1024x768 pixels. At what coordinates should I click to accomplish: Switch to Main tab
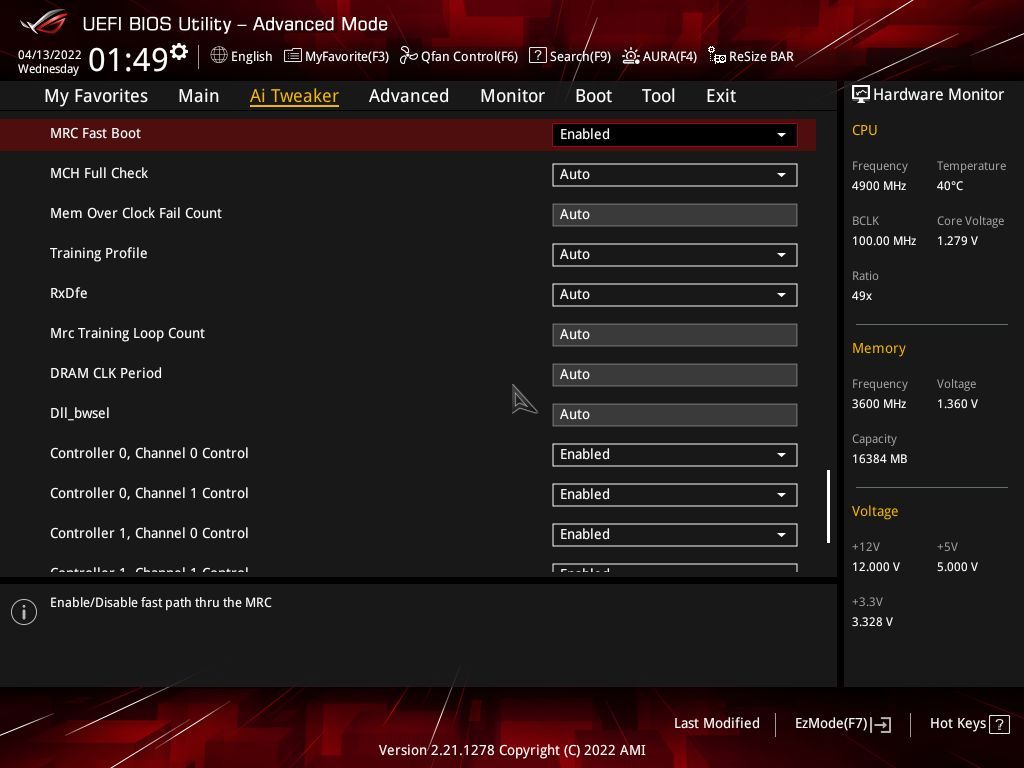199,96
